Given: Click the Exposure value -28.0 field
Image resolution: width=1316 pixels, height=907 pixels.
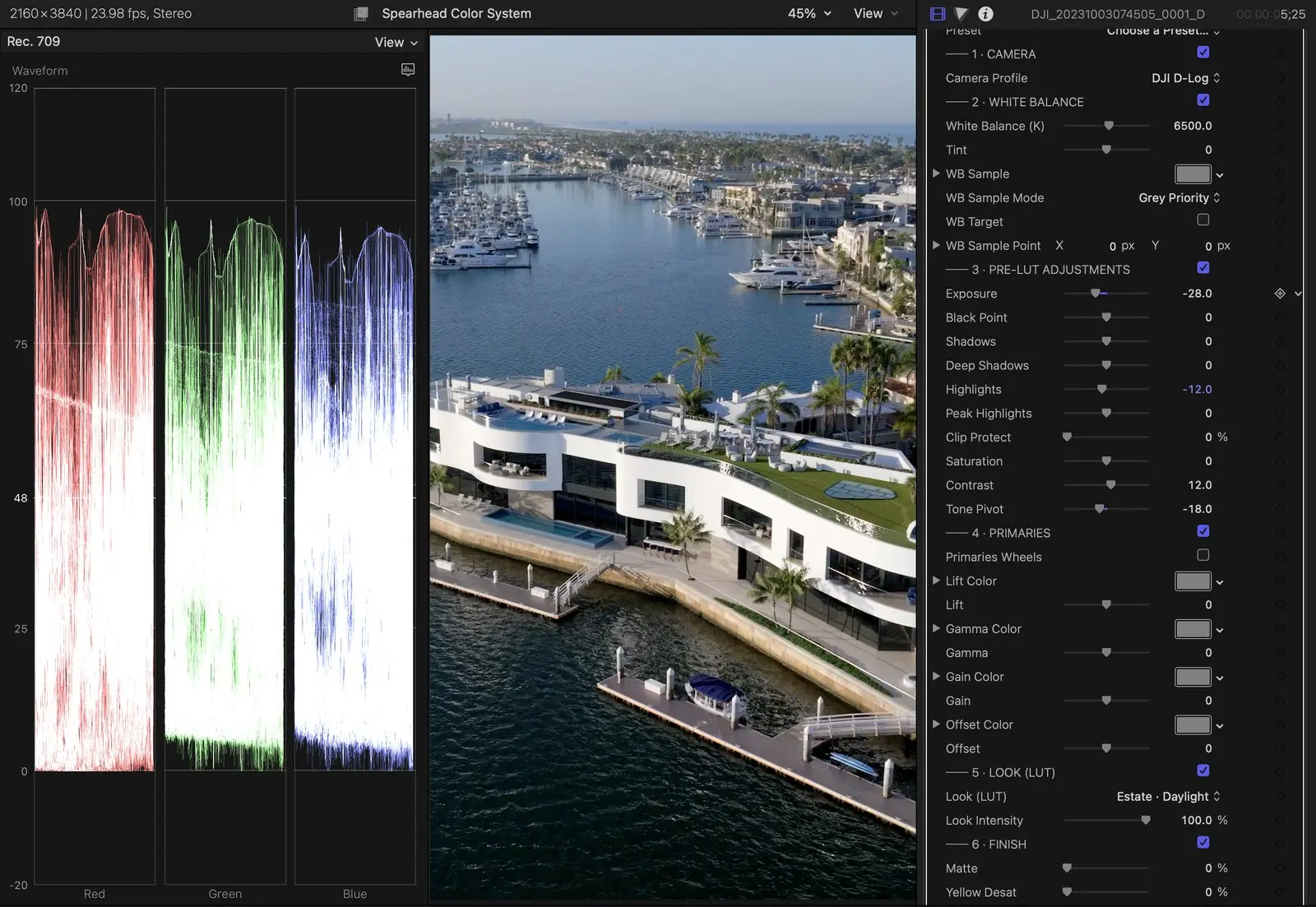Looking at the screenshot, I should click(1197, 294).
